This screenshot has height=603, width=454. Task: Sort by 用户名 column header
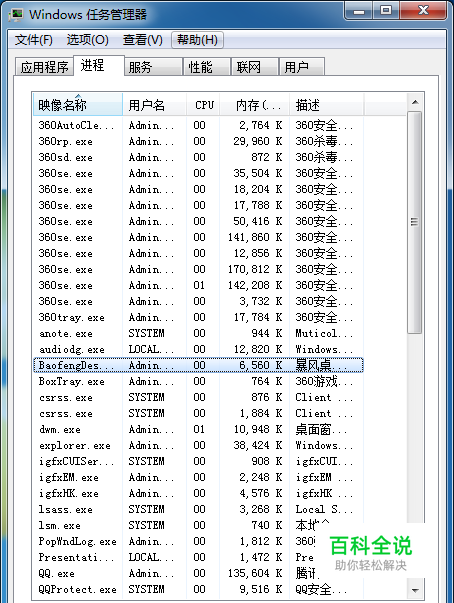(x=155, y=105)
